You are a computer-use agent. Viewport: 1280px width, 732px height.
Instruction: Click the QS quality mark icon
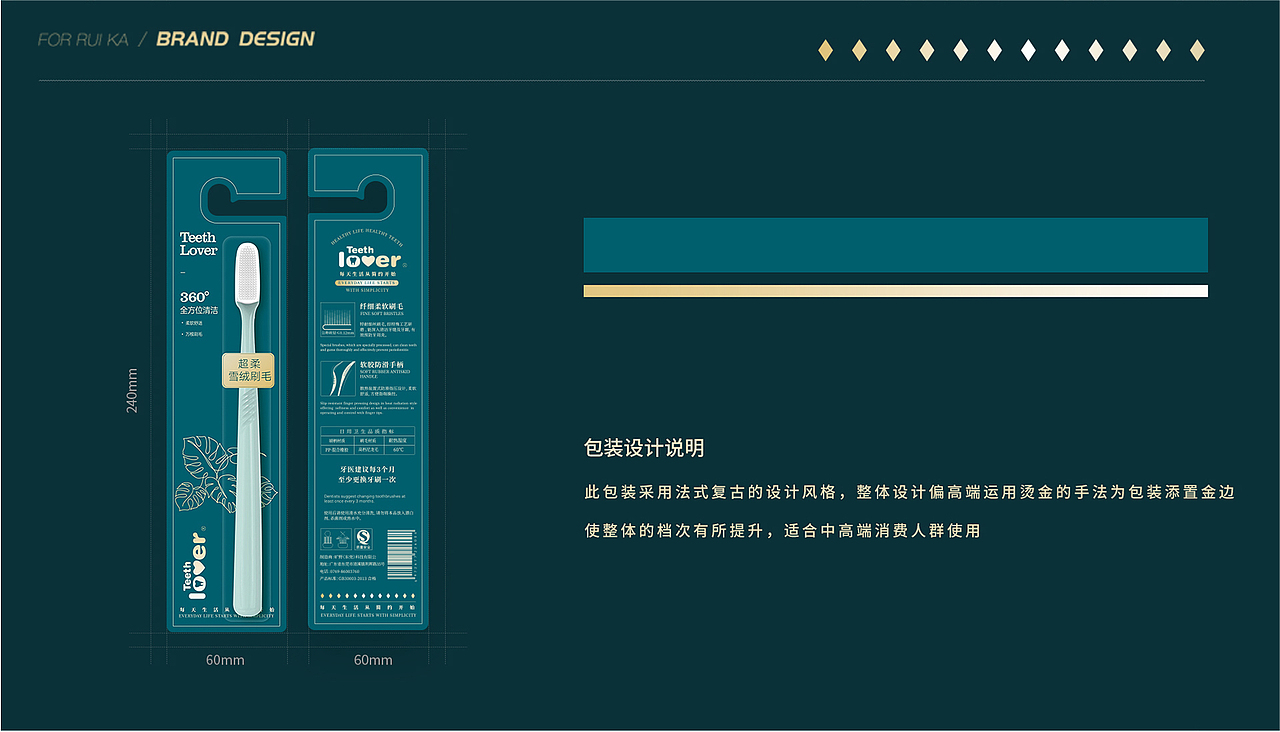click(x=365, y=541)
